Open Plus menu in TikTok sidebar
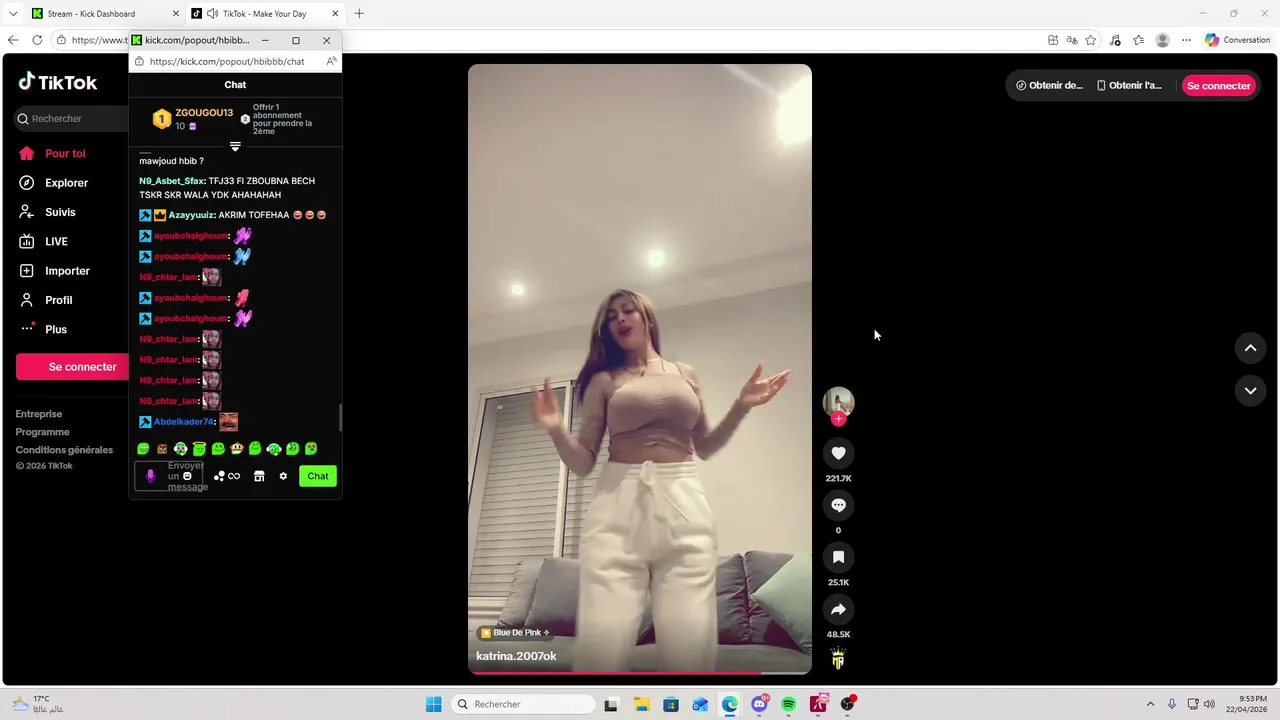 [55, 329]
